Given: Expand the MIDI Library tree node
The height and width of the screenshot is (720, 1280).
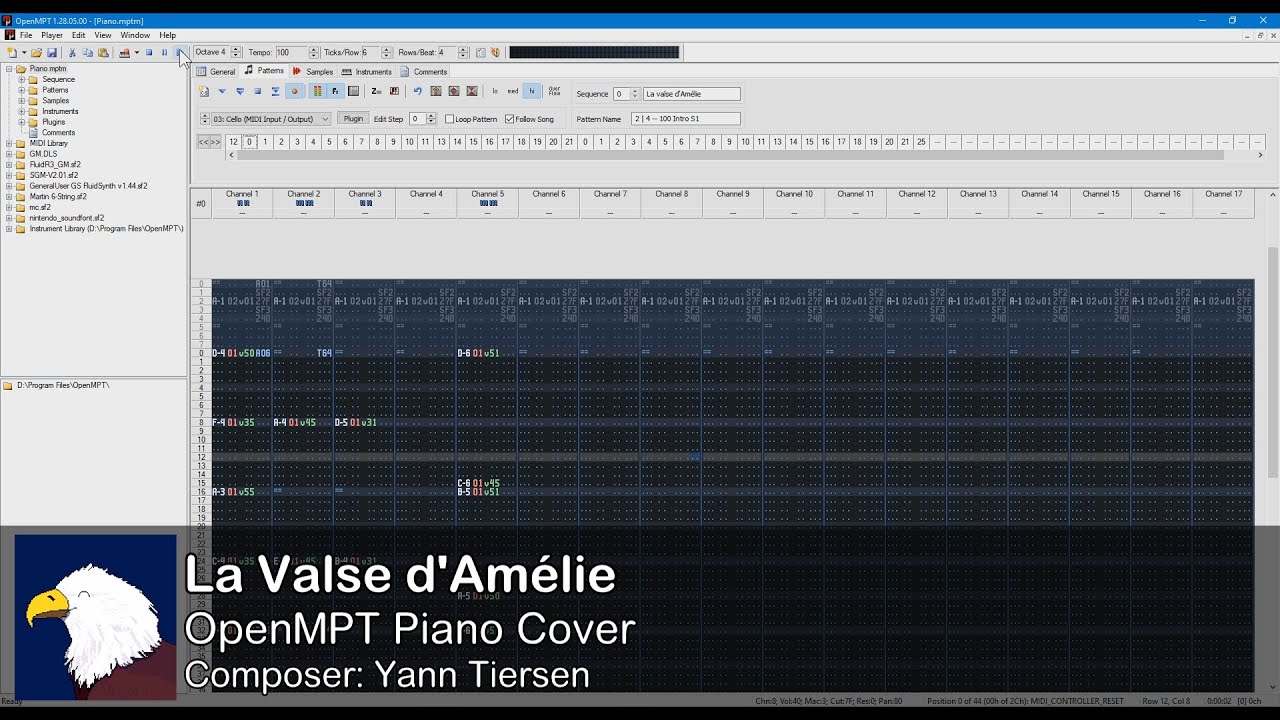Looking at the screenshot, I should pyautogui.click(x=9, y=143).
